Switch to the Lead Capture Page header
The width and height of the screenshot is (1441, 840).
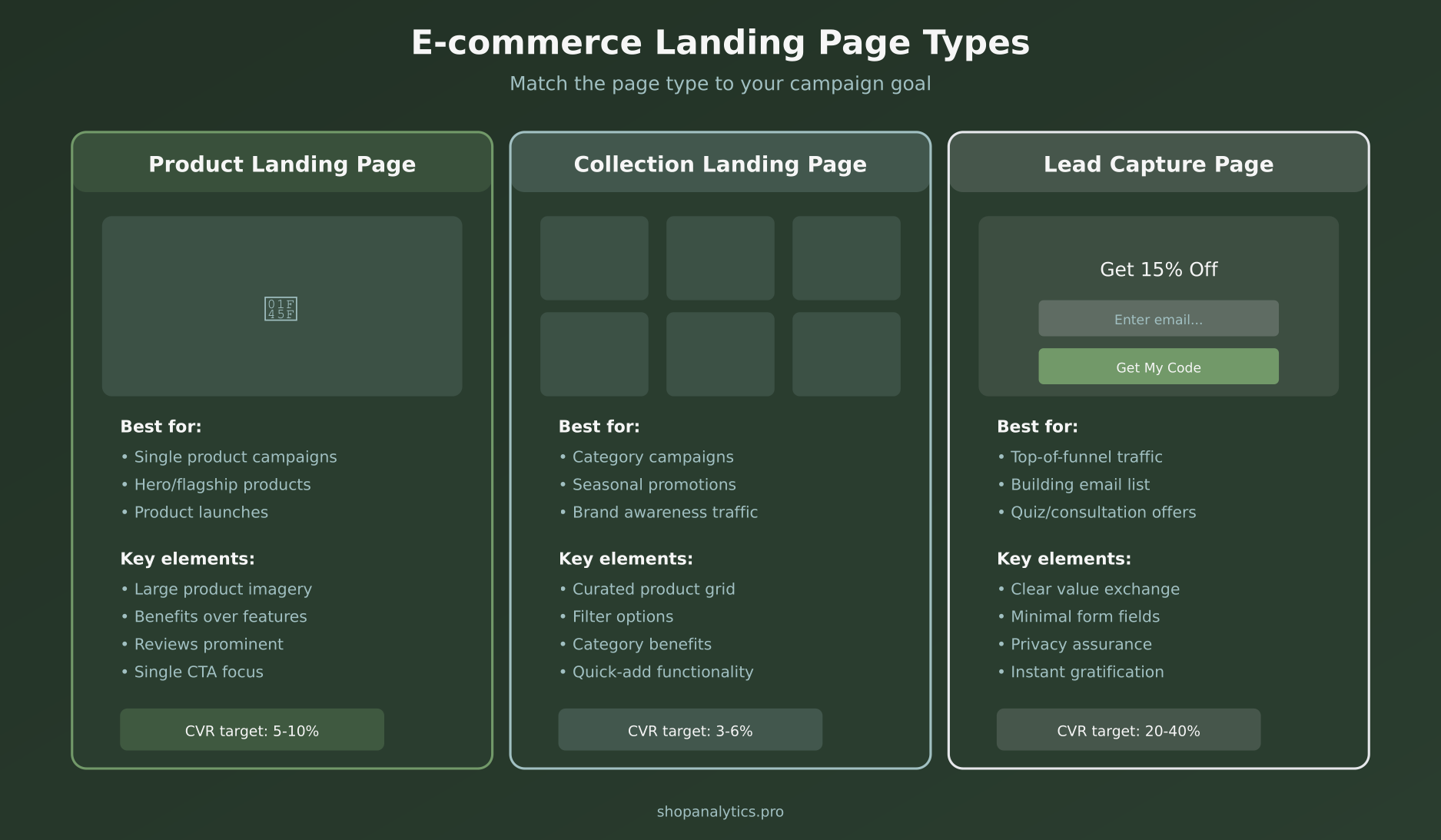tap(1158, 164)
